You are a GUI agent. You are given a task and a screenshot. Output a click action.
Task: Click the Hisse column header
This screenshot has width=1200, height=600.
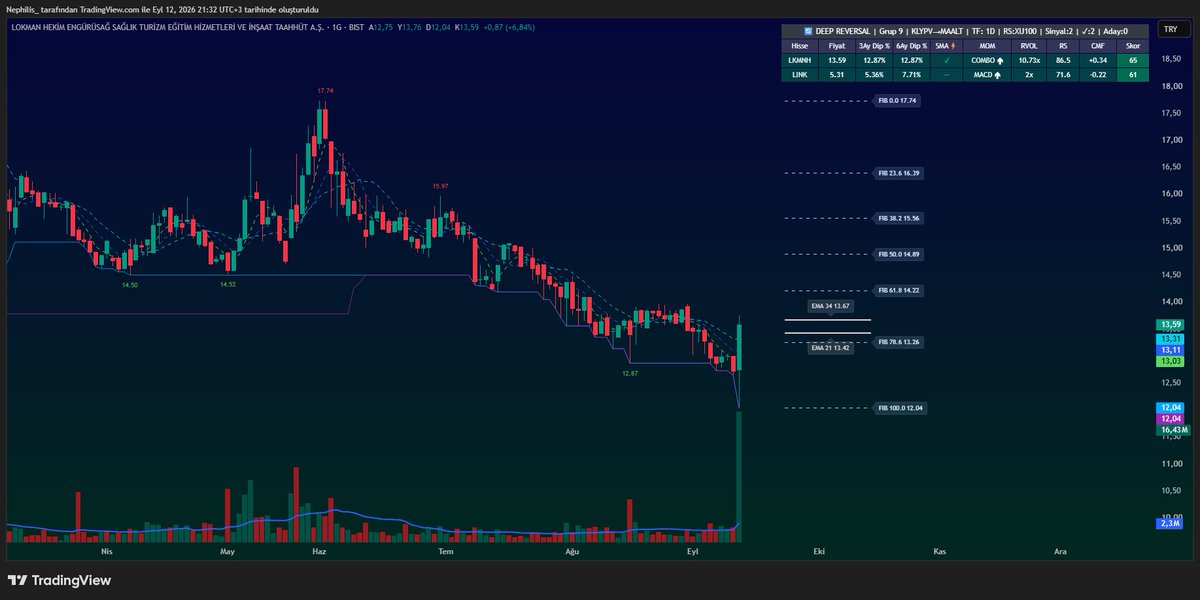point(799,46)
